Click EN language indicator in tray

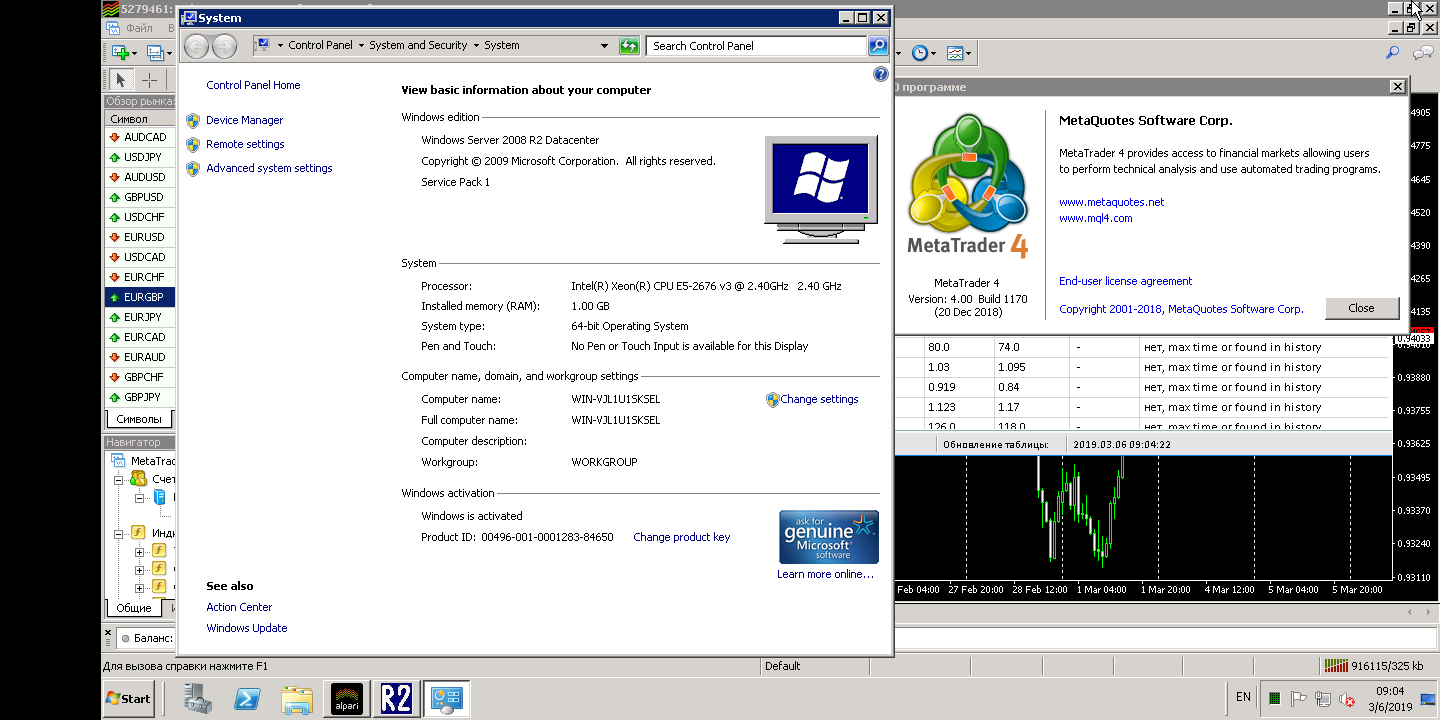point(1243,697)
